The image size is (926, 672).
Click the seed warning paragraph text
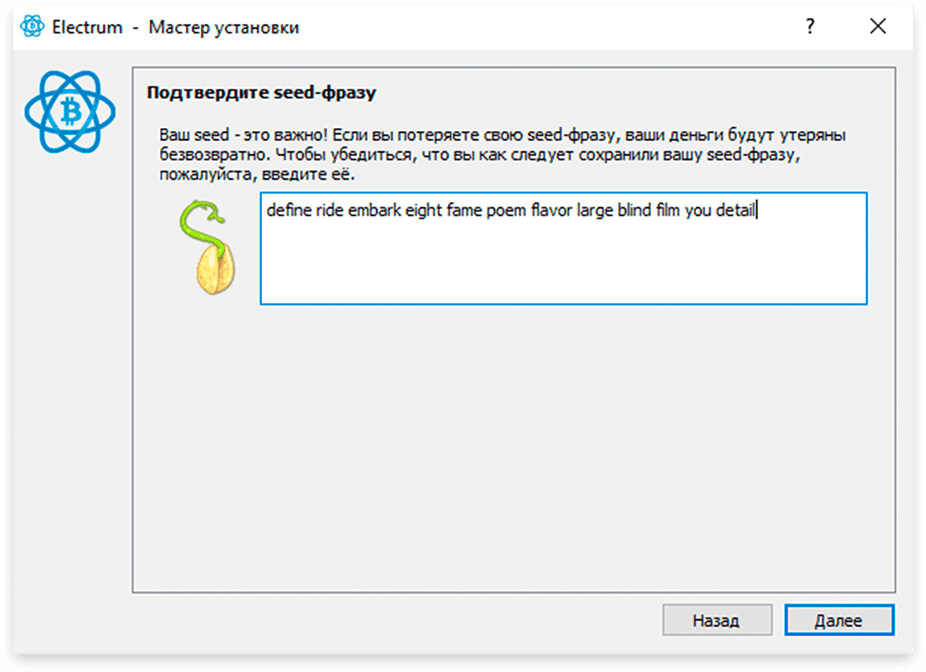point(503,155)
